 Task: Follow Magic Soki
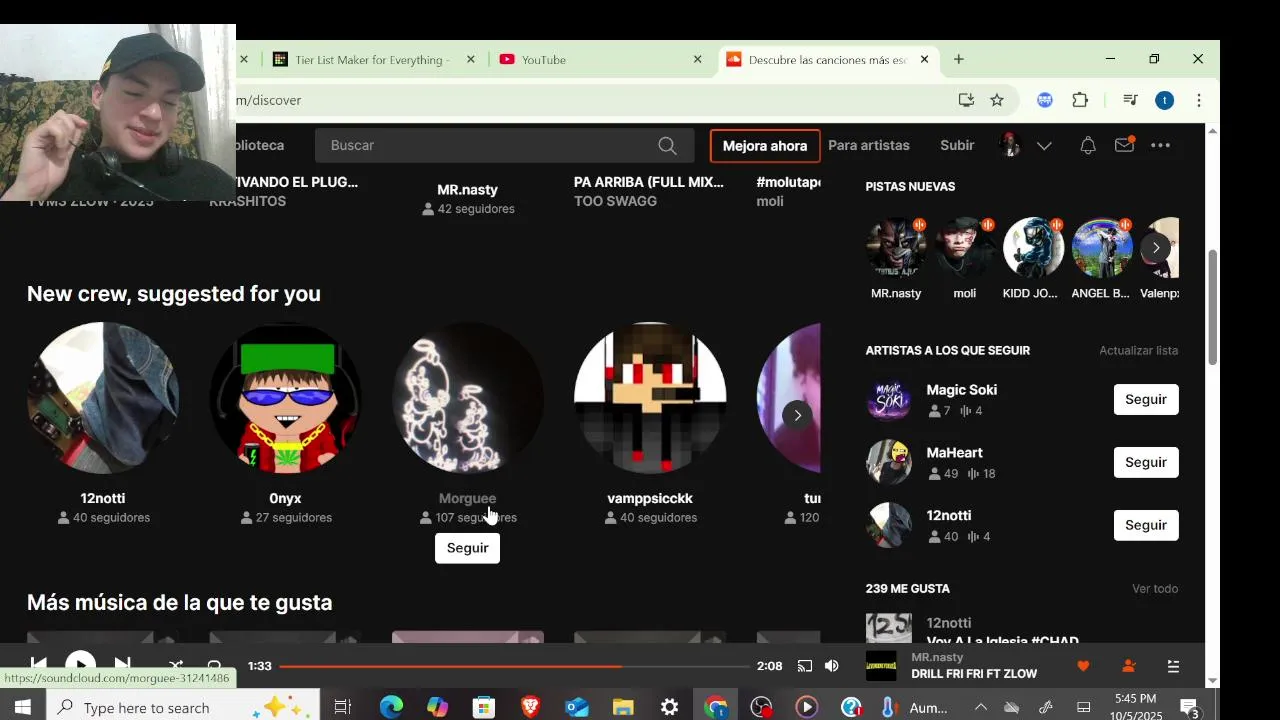coord(1146,399)
